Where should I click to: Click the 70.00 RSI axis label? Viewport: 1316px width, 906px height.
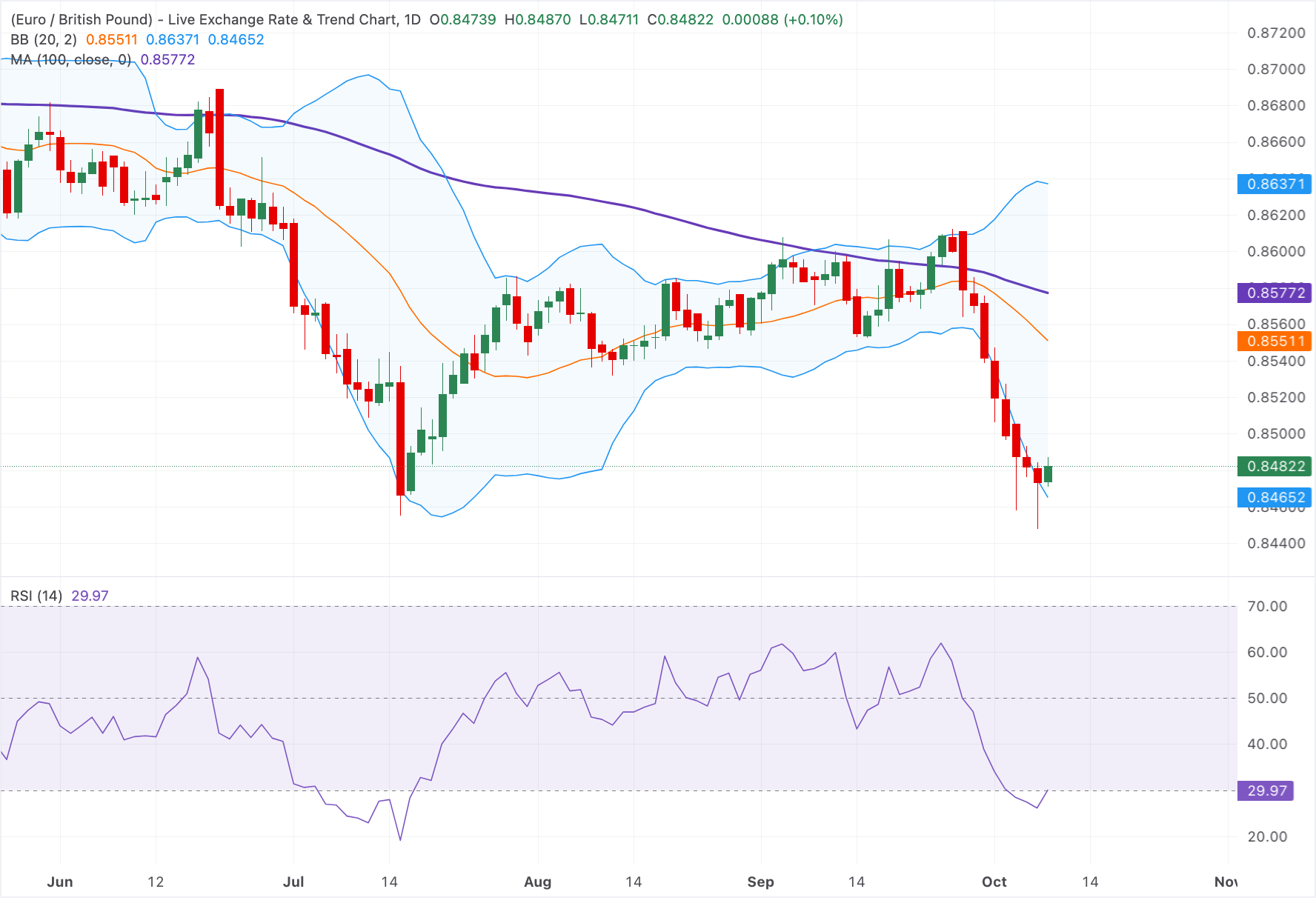point(1267,606)
